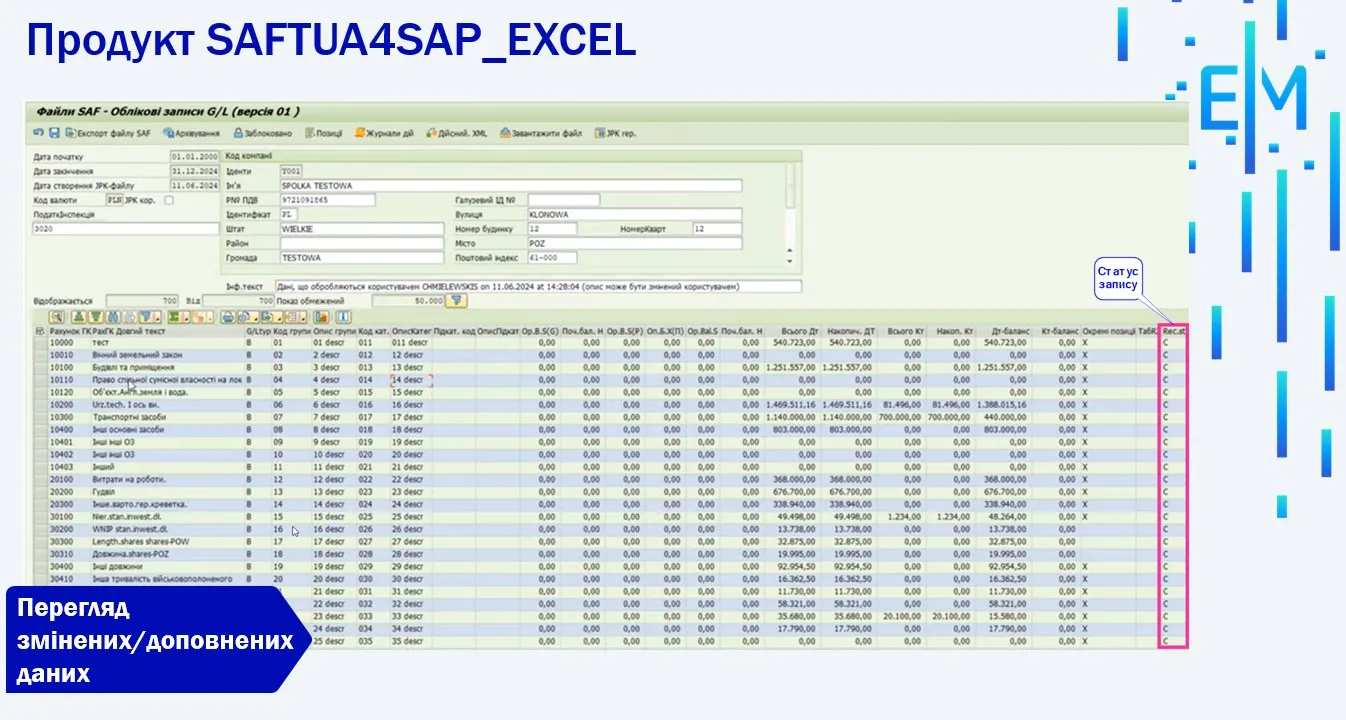Click the sort ascending icon in the grid toolbar

point(81,317)
